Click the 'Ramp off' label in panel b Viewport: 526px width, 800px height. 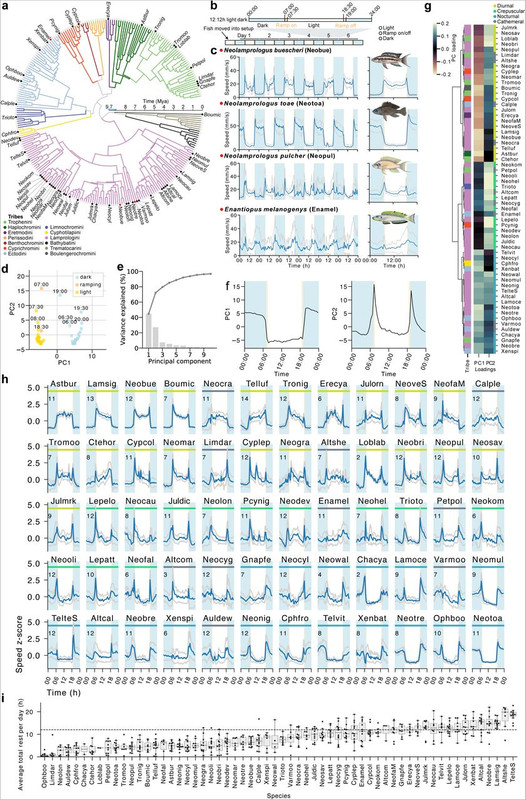pos(345,24)
